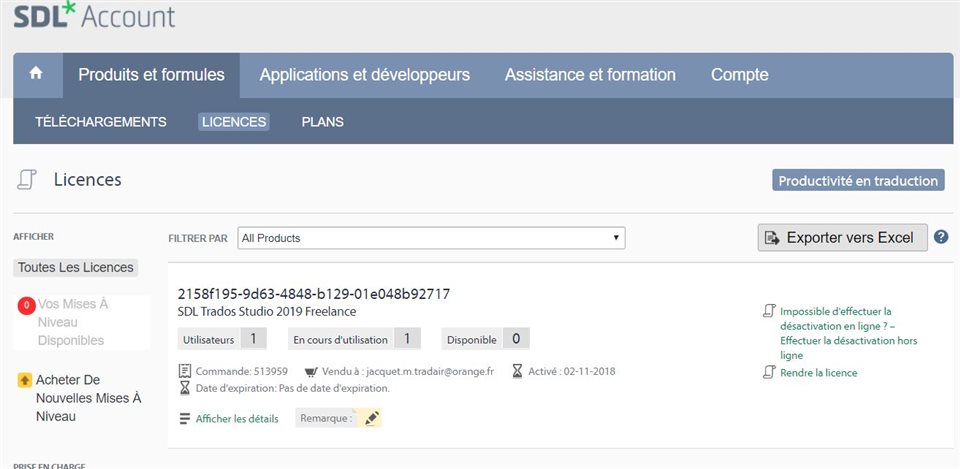
Task: Open Afficher les détails link
Action: (237, 419)
